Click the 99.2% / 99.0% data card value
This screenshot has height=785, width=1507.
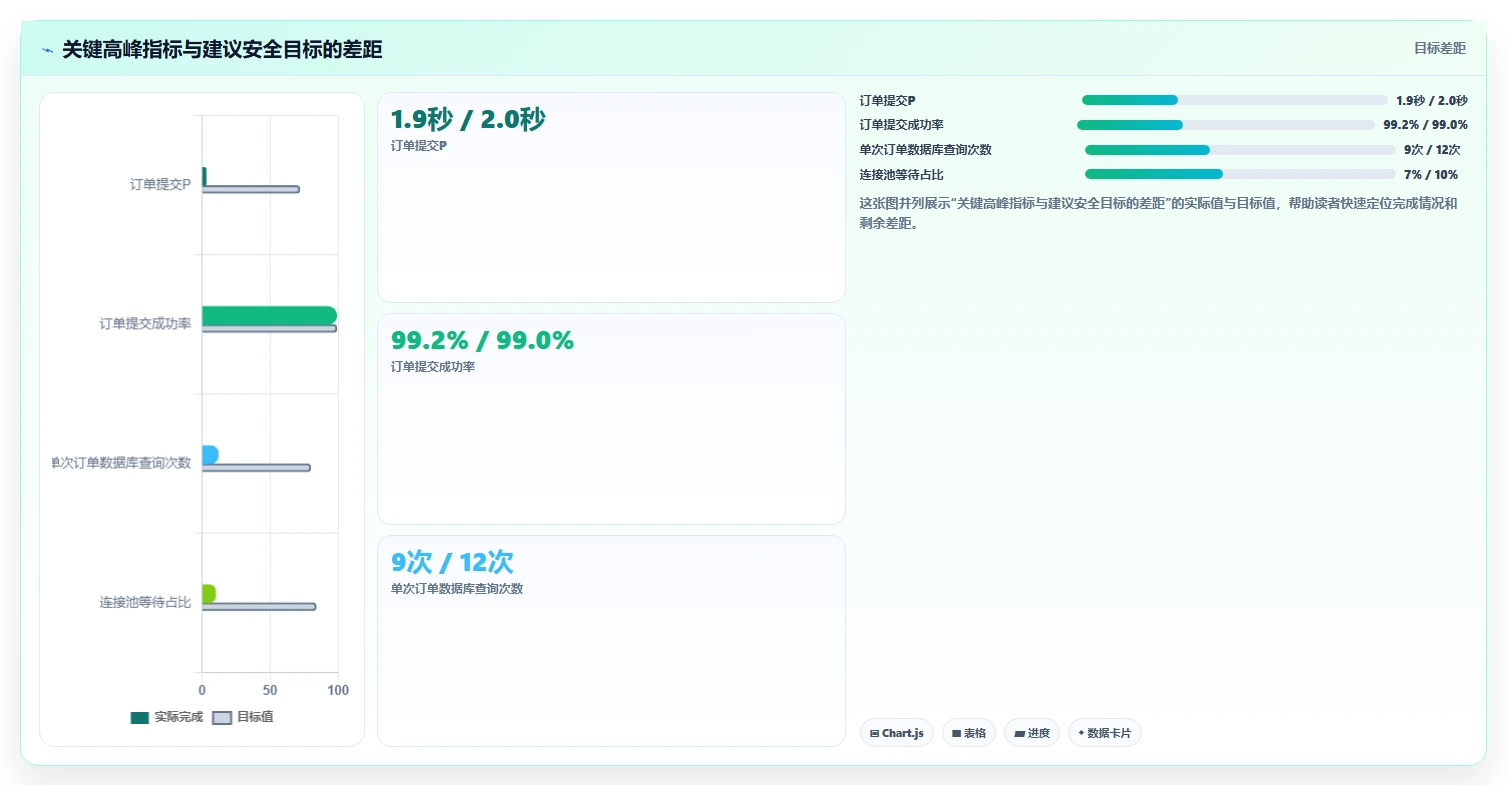[x=482, y=341]
